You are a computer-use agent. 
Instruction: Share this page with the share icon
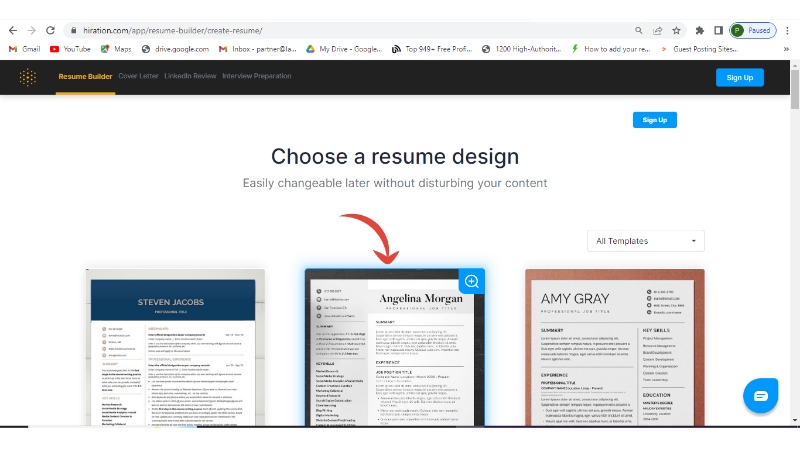pos(658,31)
